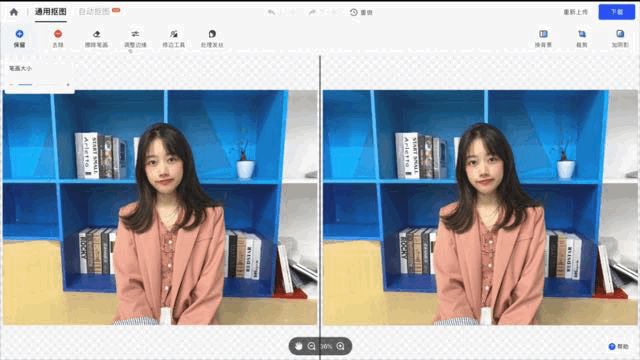
Task: Switch to the 通用抠图 tab
Action: point(51,12)
